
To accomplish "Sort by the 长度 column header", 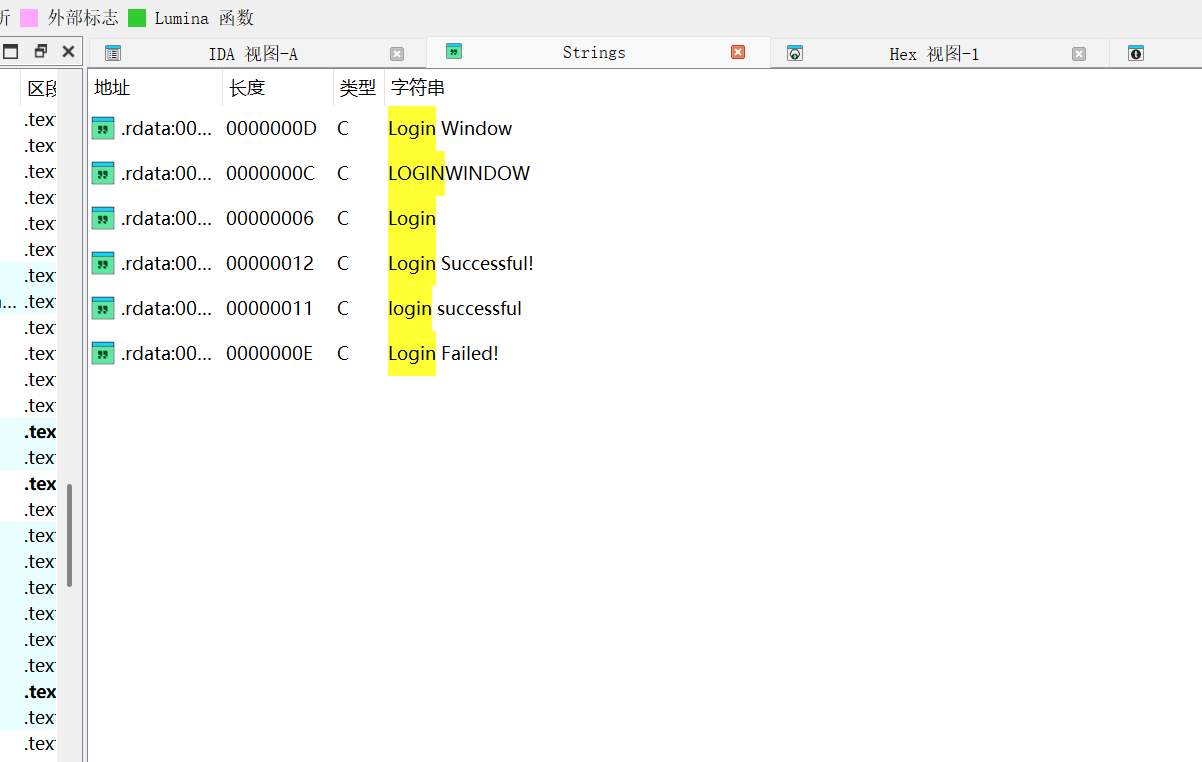I will (x=278, y=88).
